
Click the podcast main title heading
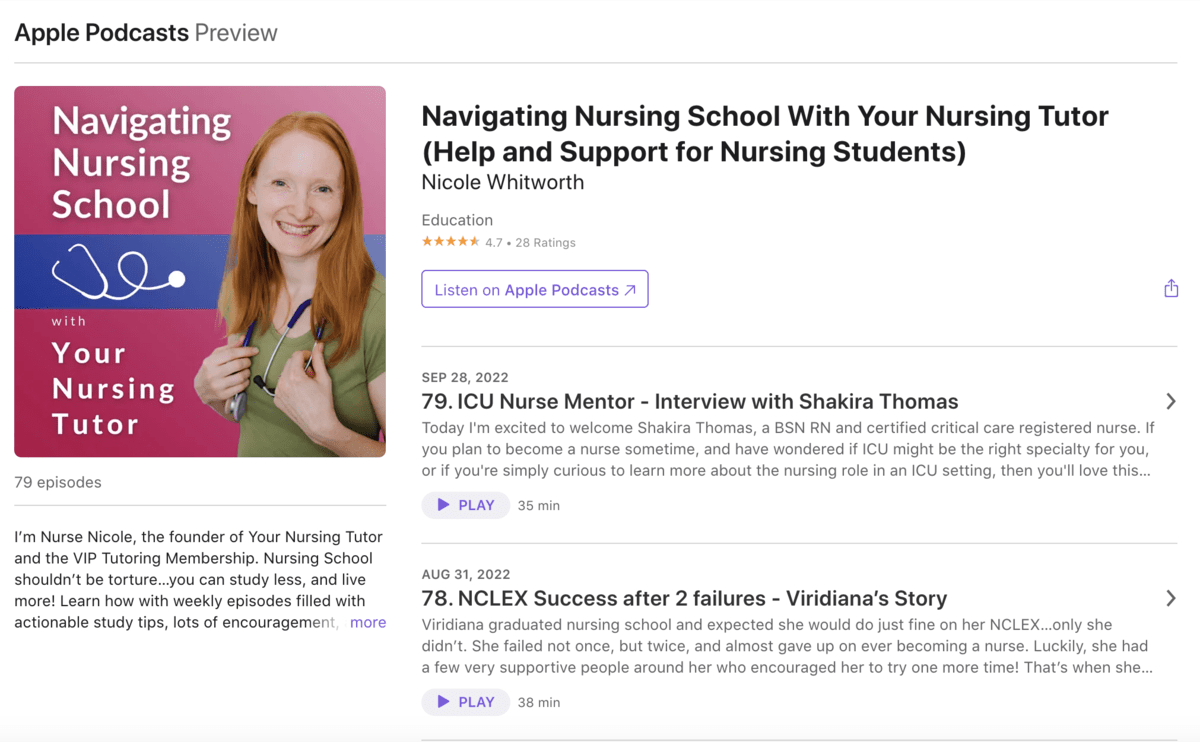(x=764, y=134)
